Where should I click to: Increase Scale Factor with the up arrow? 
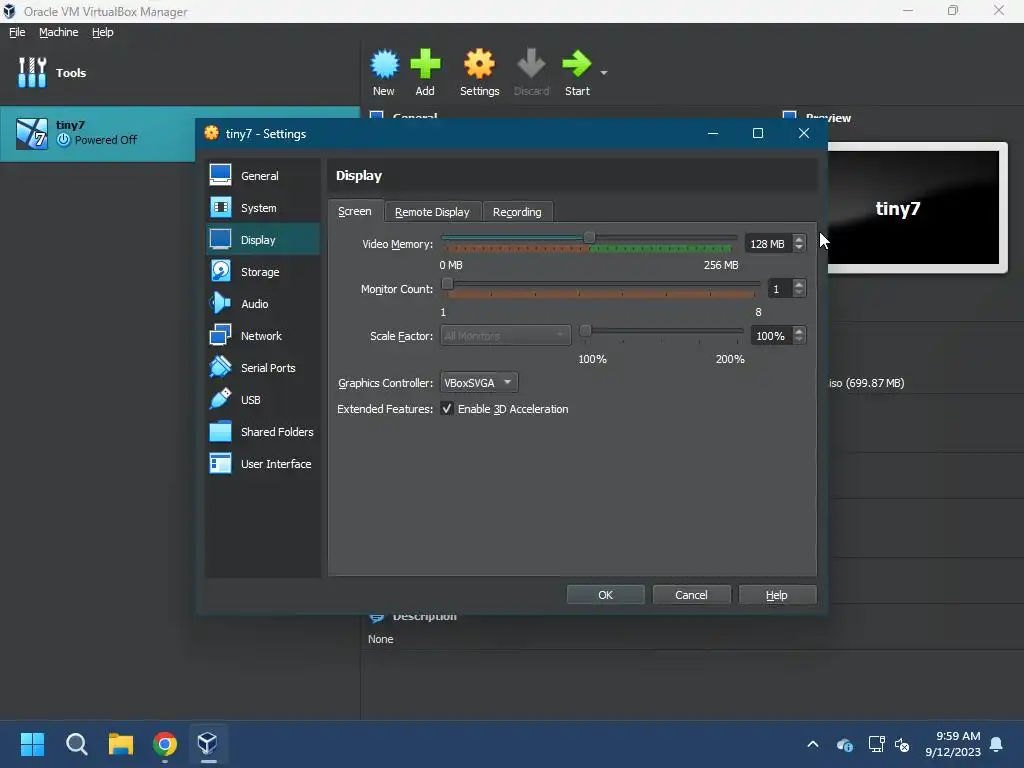point(799,331)
